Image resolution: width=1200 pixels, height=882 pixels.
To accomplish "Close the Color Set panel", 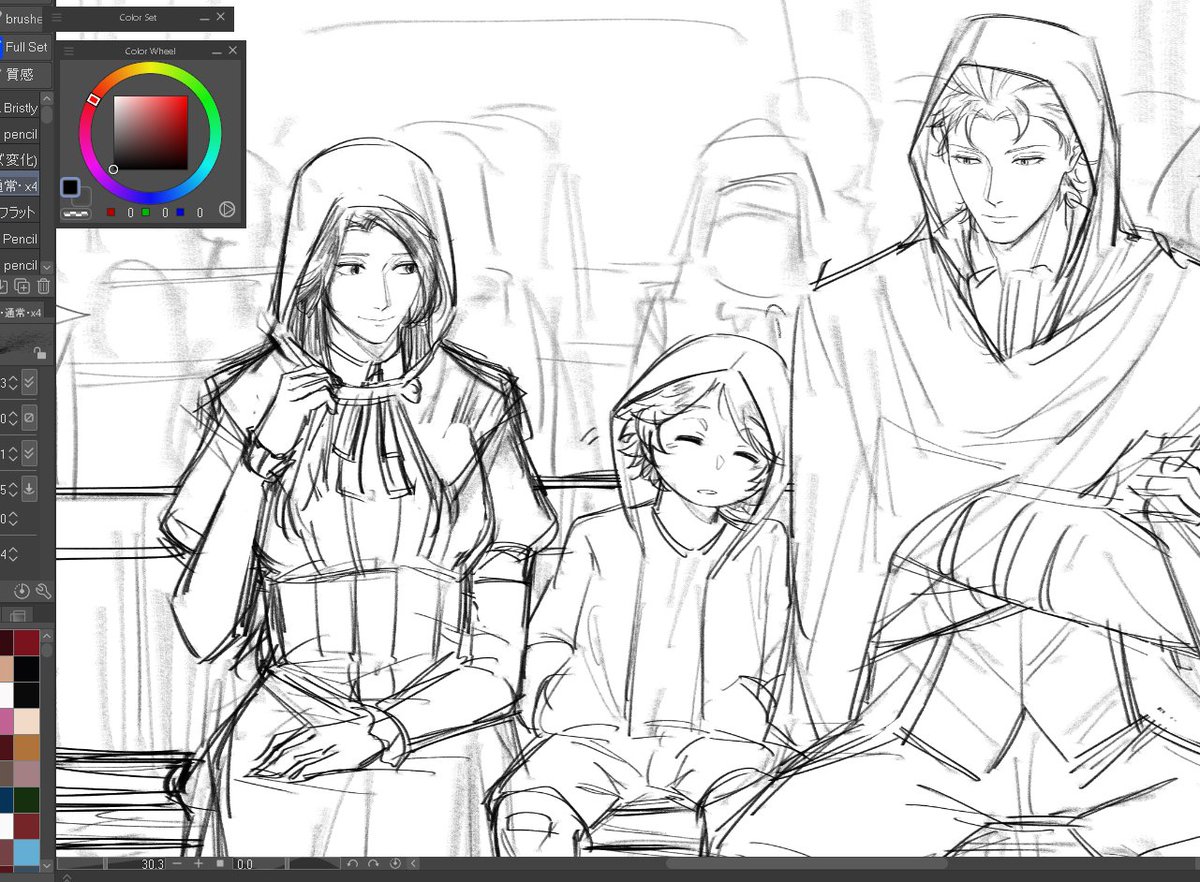I will pyautogui.click(x=220, y=17).
